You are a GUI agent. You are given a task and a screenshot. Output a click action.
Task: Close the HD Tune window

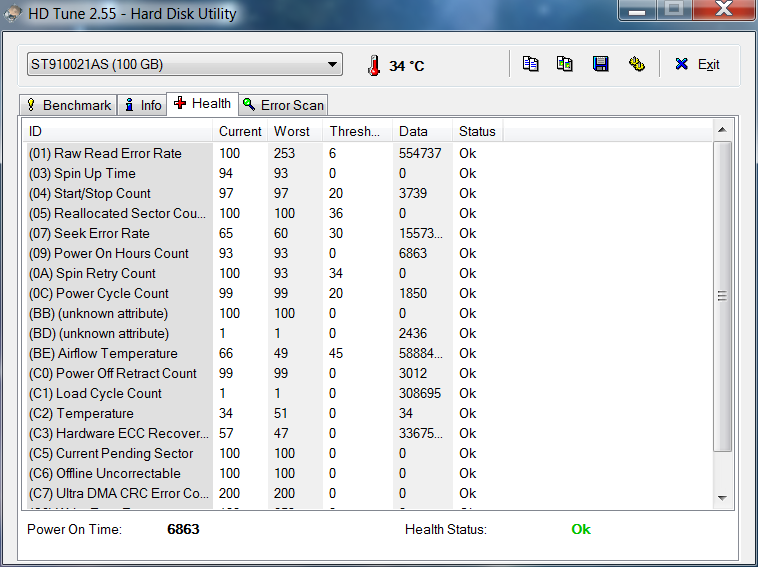(x=724, y=10)
